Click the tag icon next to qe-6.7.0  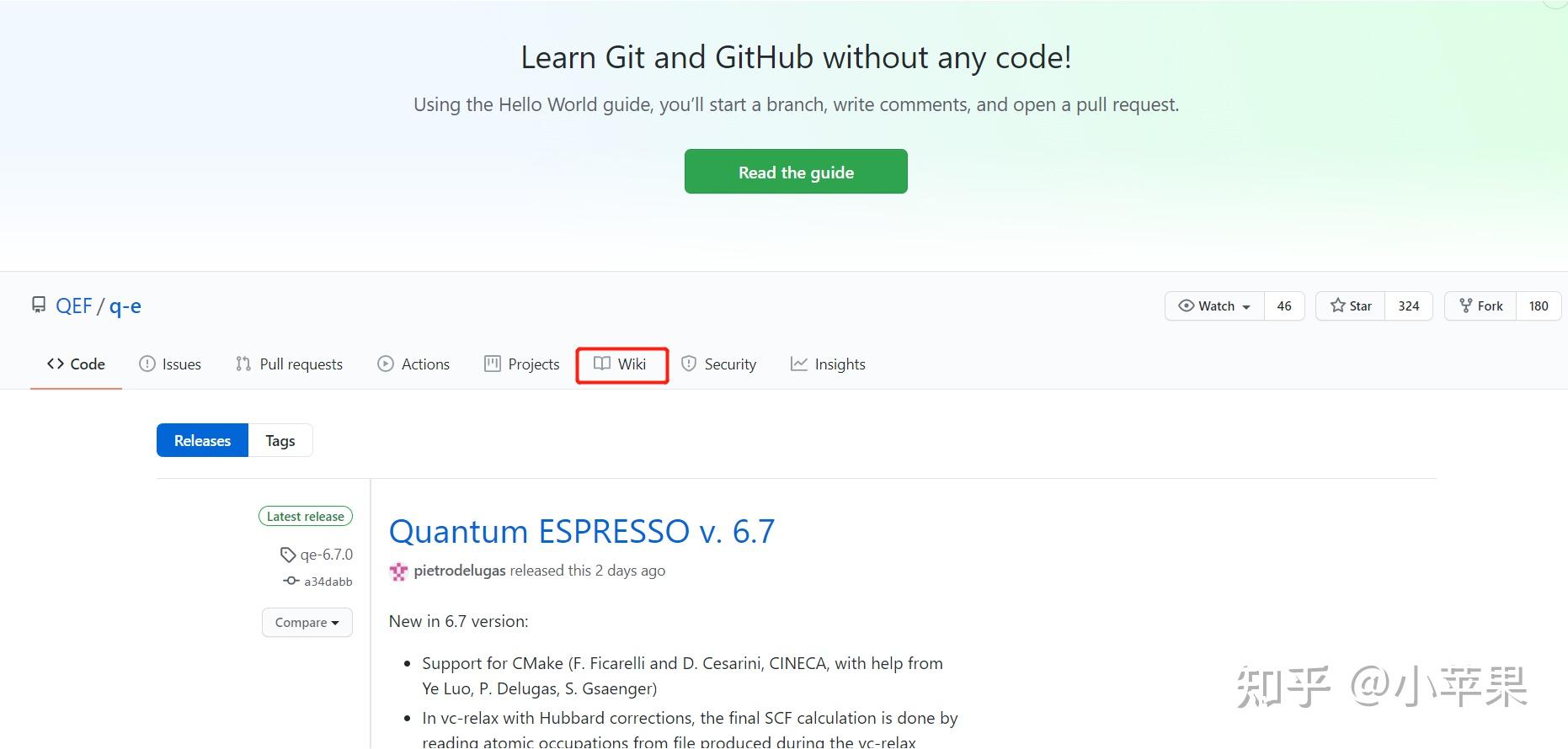(288, 555)
